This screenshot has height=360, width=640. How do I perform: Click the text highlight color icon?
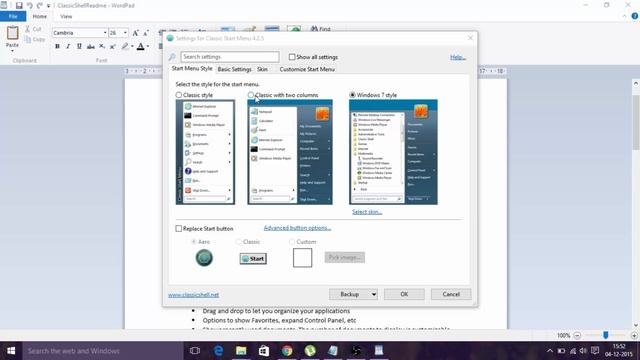point(125,46)
